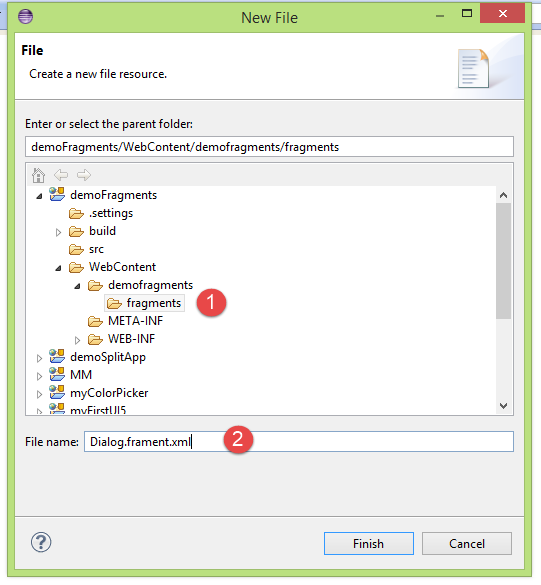Click the File name input field
Image resolution: width=541 pixels, height=585 pixels.
[x=299, y=441]
